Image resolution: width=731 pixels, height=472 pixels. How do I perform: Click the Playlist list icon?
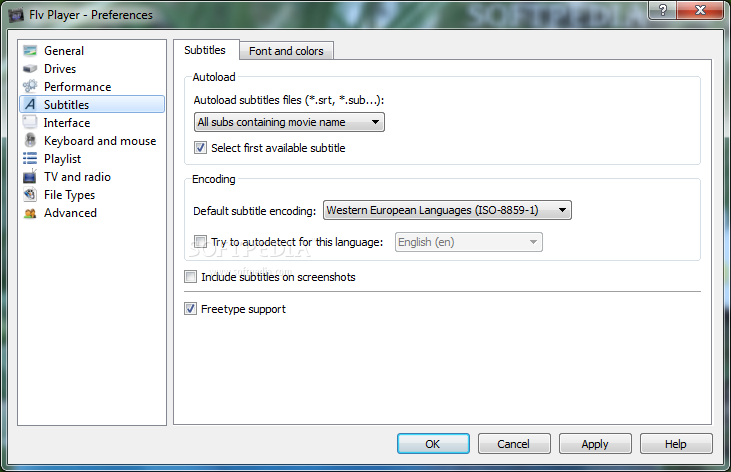pyautogui.click(x=30, y=159)
